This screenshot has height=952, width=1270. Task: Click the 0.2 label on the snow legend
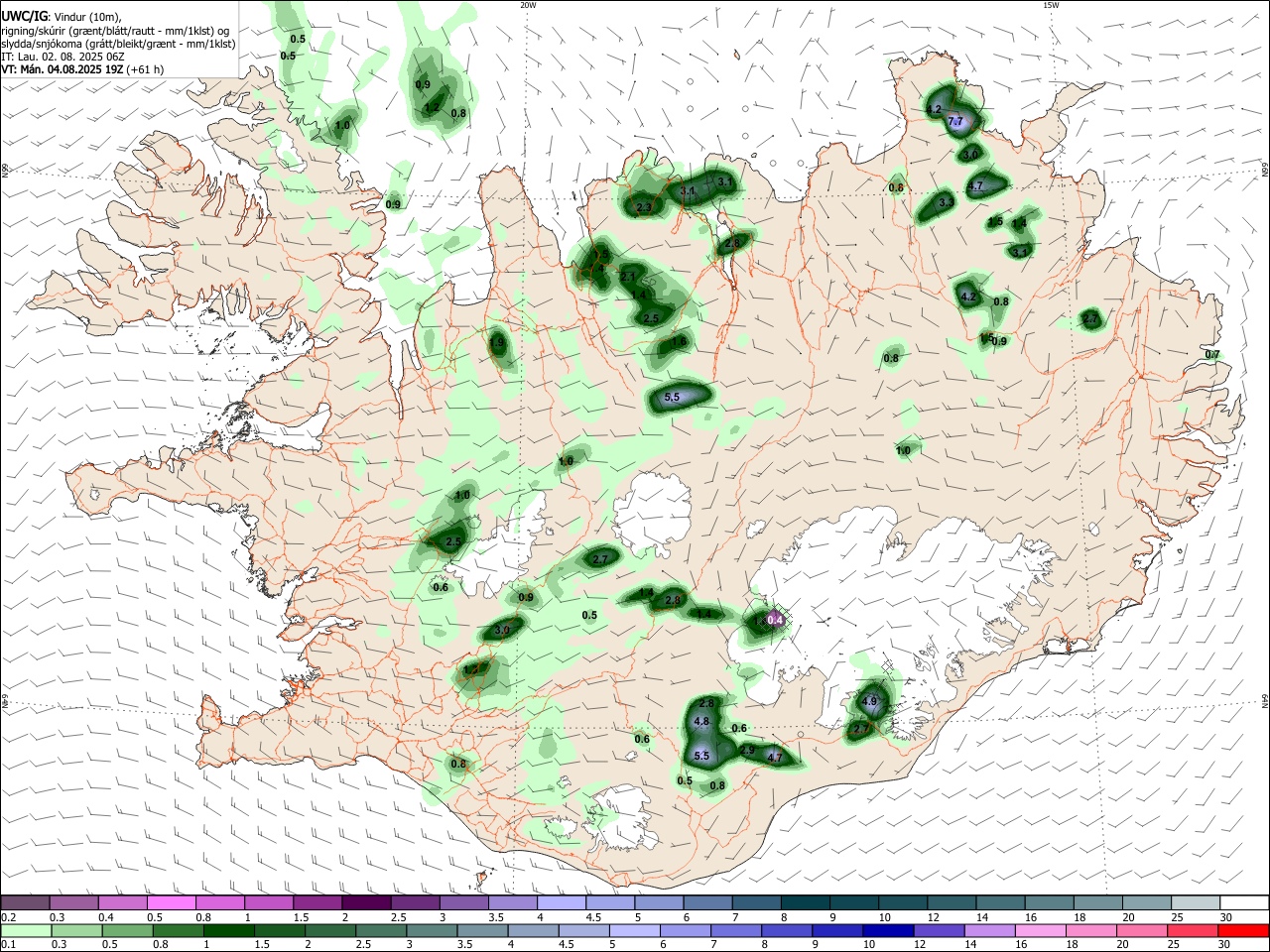[8, 917]
